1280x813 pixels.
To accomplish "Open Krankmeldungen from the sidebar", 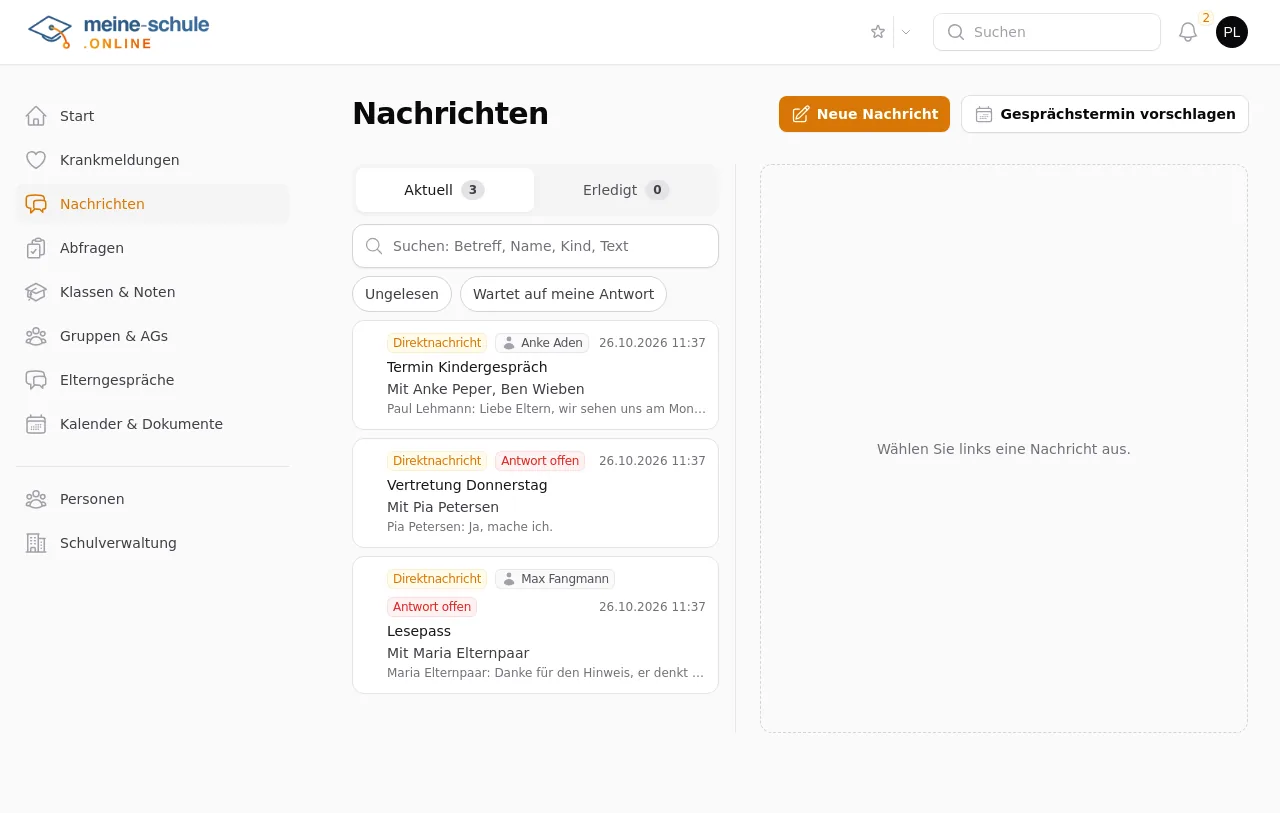I will click(x=152, y=160).
